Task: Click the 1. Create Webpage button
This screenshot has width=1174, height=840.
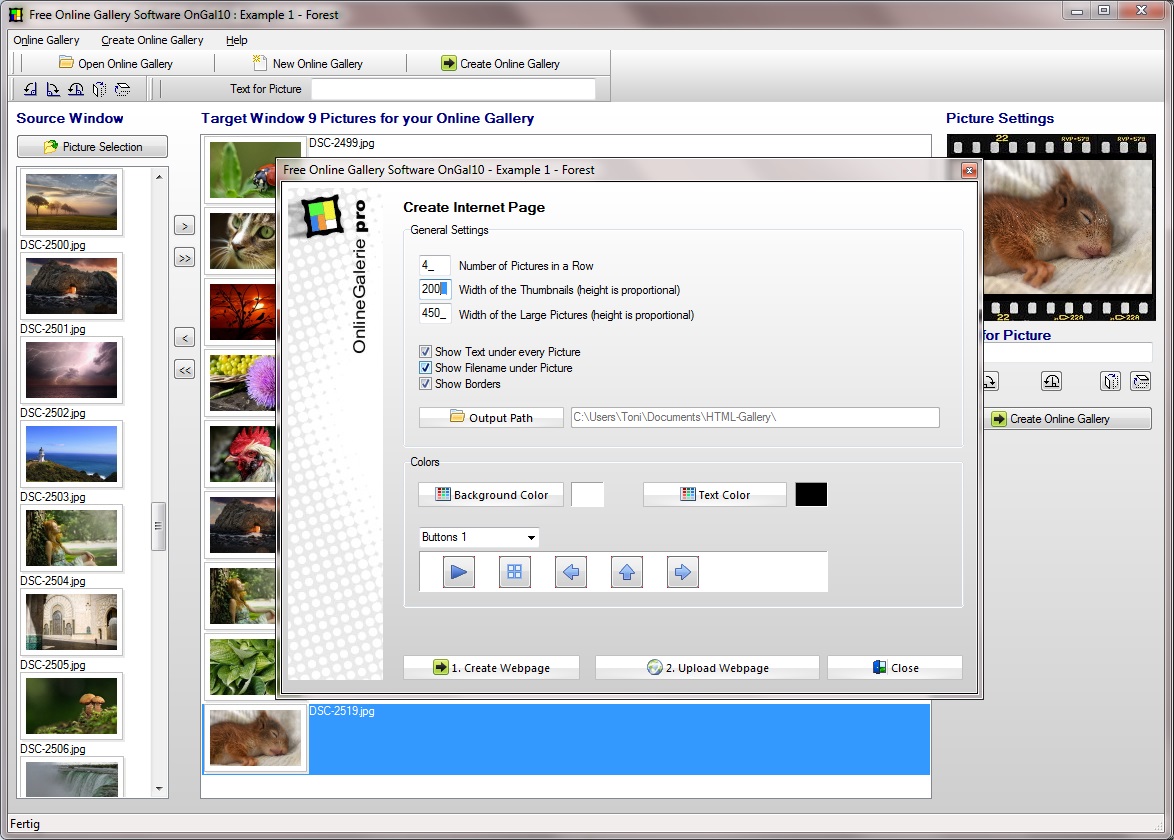Action: click(x=491, y=668)
